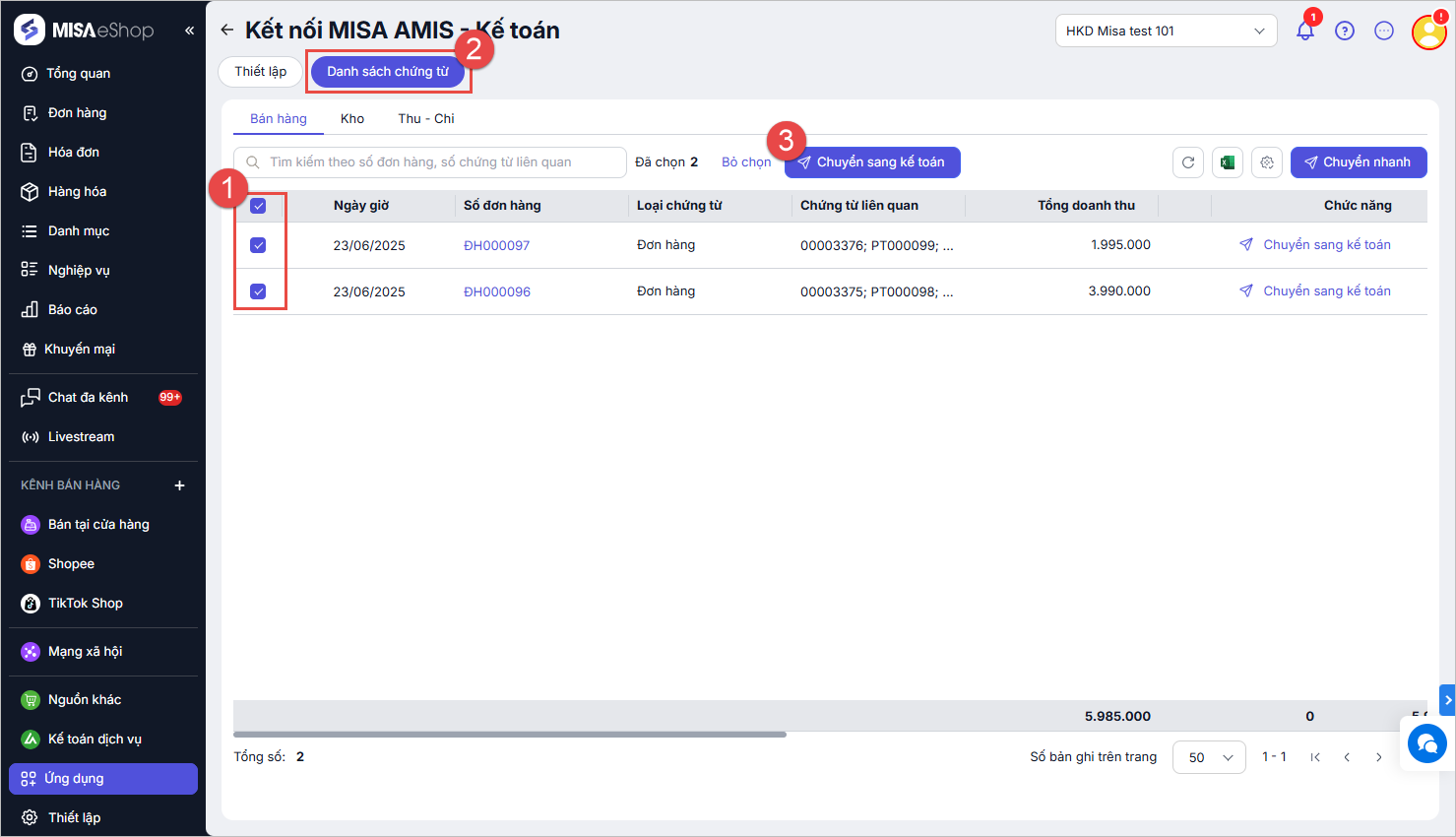Click the notification bell icon
The image size is (1456, 837).
pos(1304,32)
